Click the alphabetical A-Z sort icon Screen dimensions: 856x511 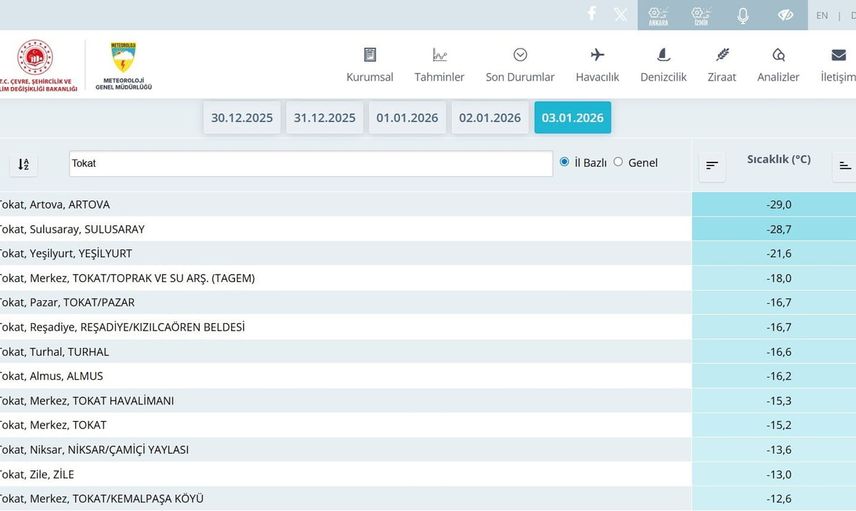click(x=24, y=164)
